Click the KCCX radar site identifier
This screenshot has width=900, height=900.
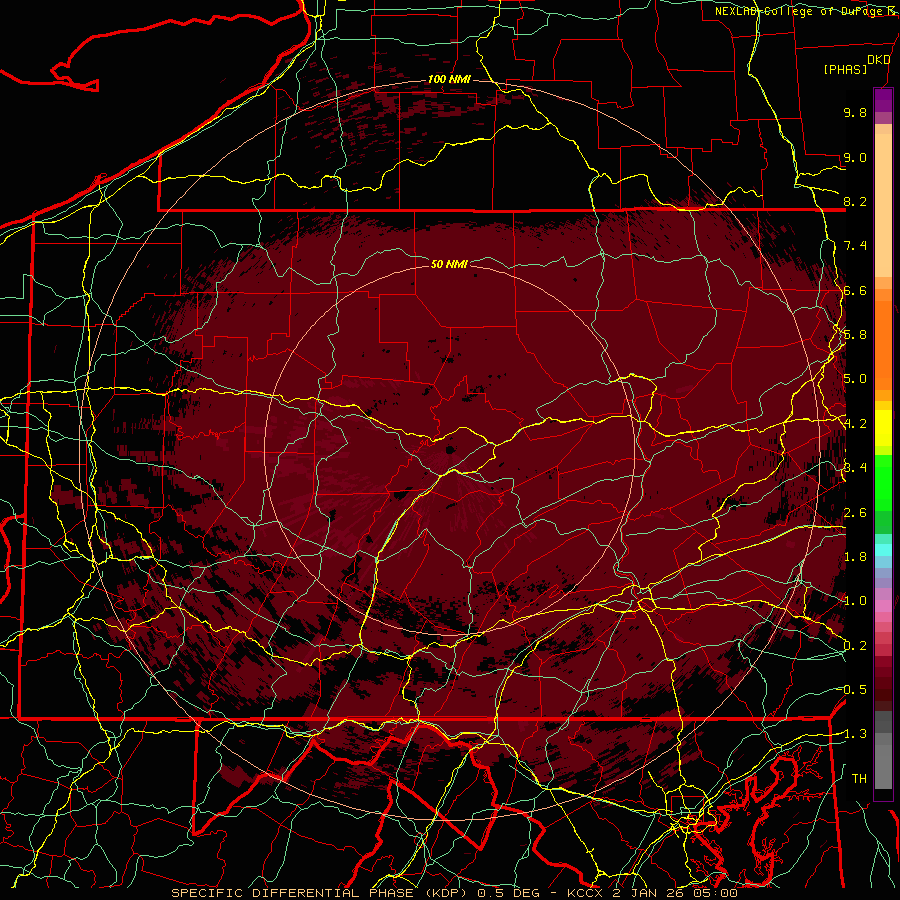click(586, 893)
